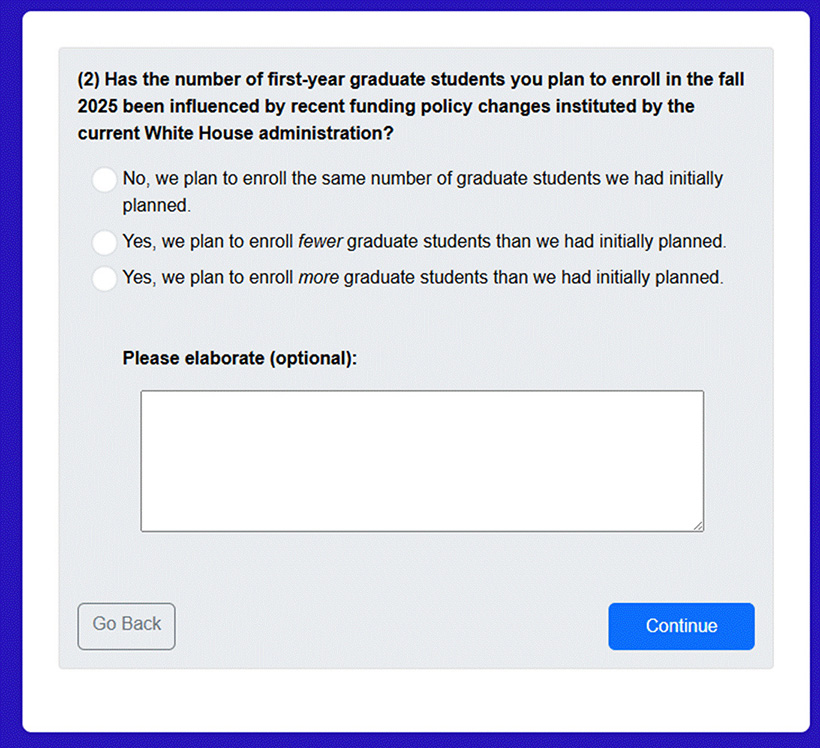
Task: Pick the 'enroll more graduate students' radio button
Action: tap(104, 279)
